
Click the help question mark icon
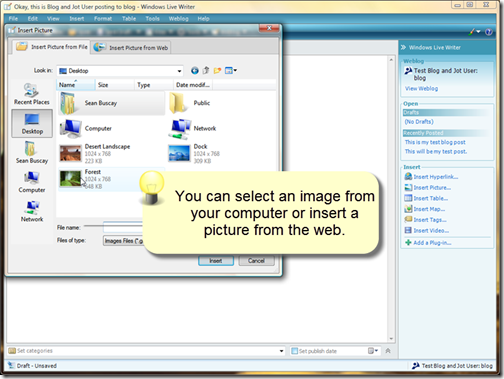point(489,32)
